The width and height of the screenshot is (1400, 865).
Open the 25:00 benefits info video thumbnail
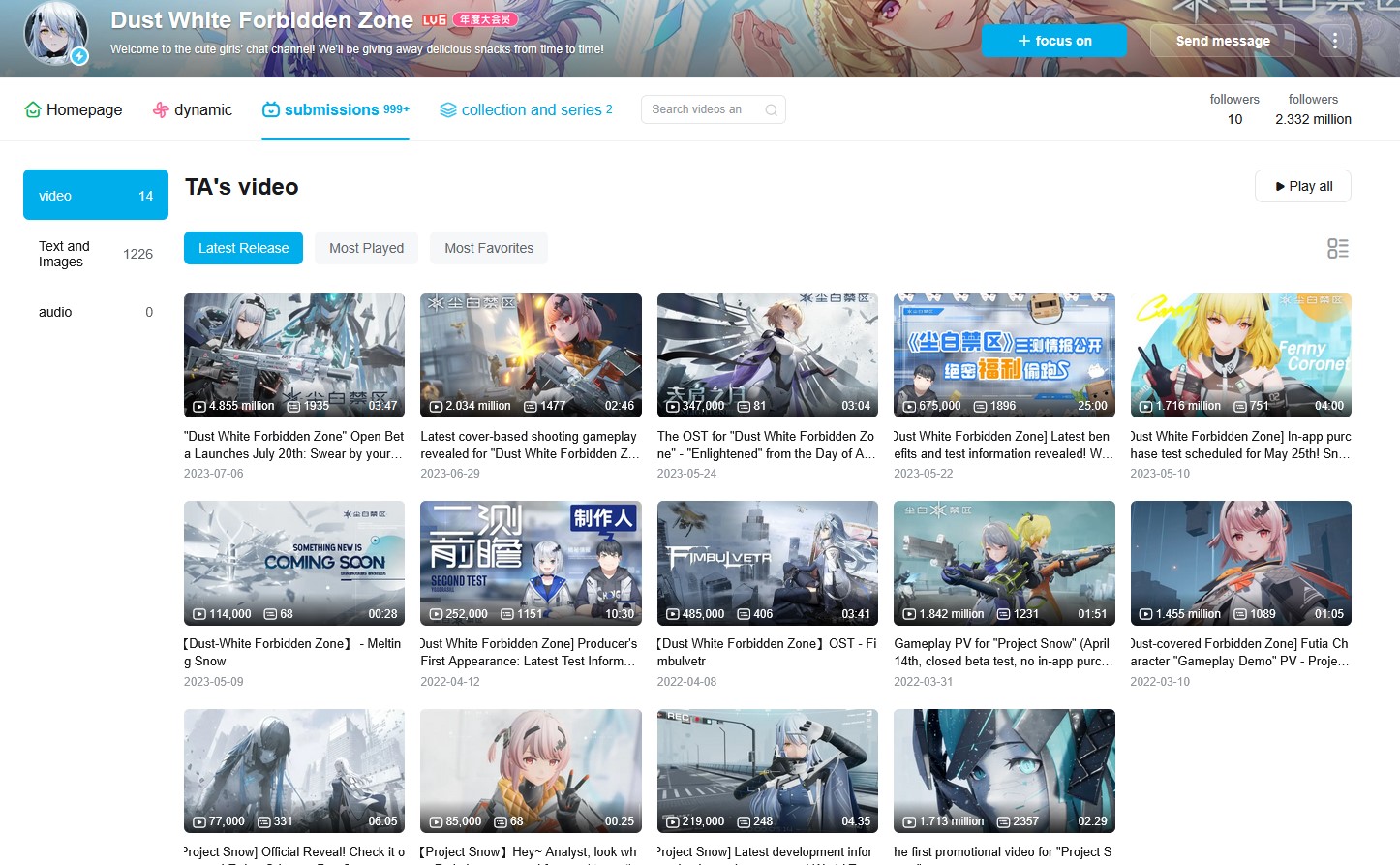tap(1004, 355)
